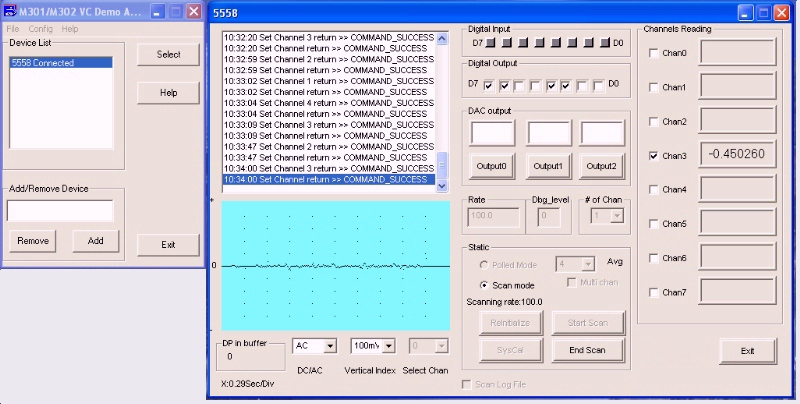800x404 pixels.
Task: Select the Scan mode radio button
Action: tap(484, 284)
